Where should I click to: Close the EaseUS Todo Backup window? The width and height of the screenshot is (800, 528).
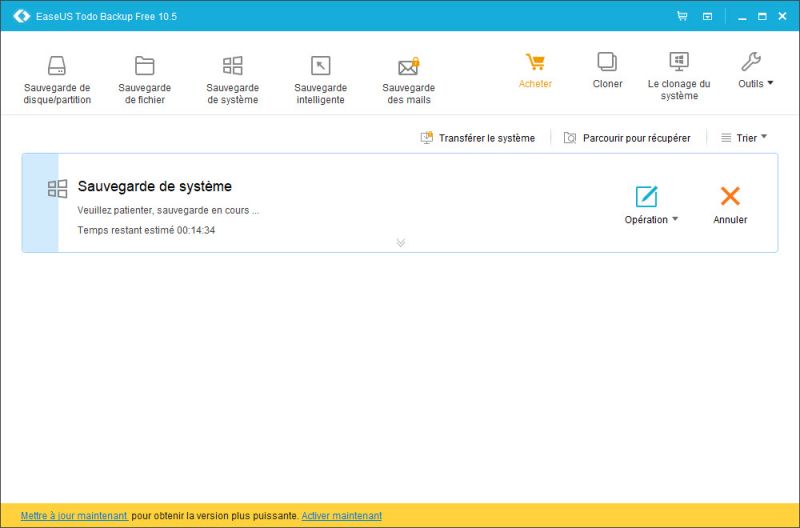782,16
